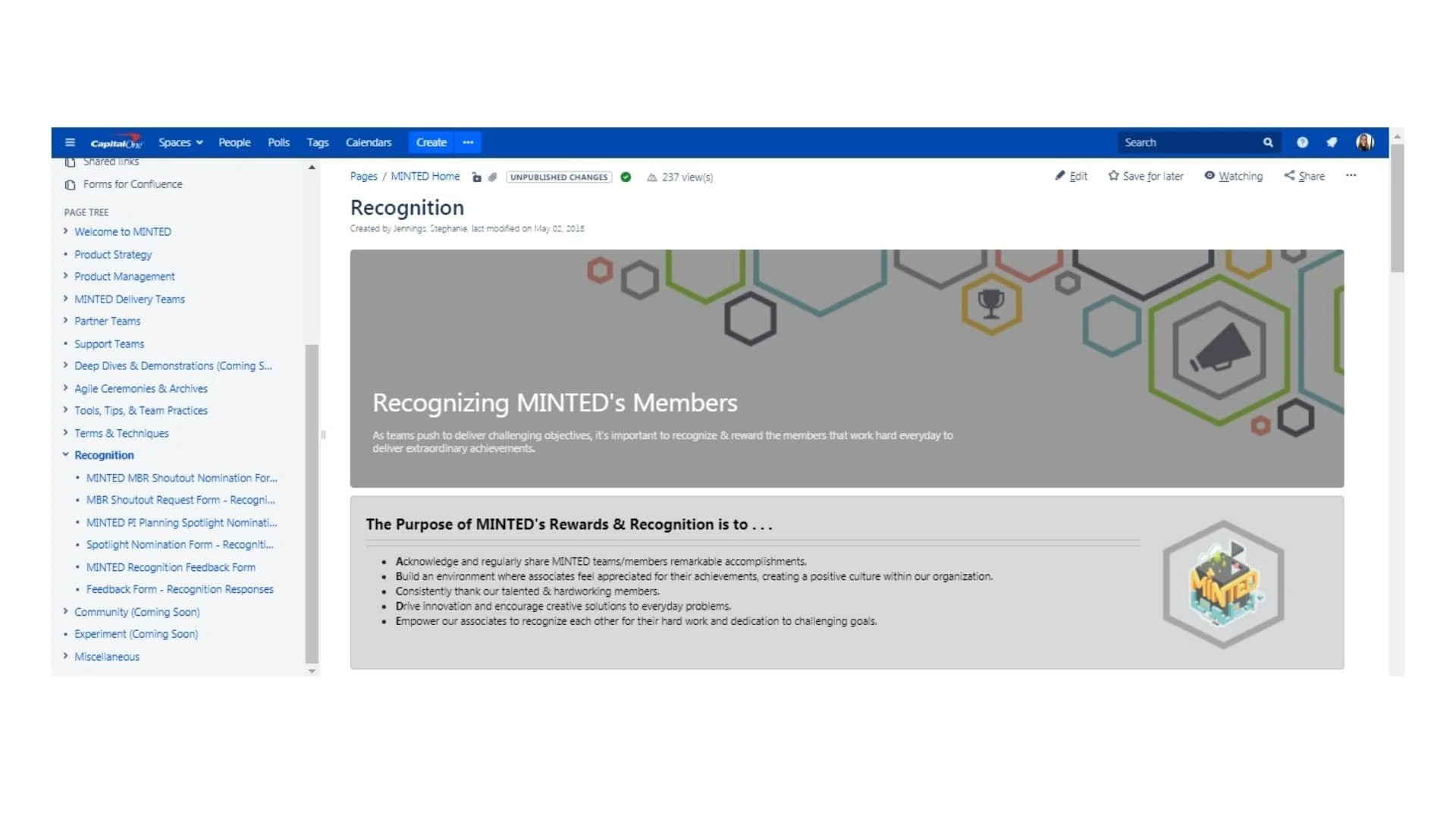
Task: Click the Create button
Action: coord(431,143)
